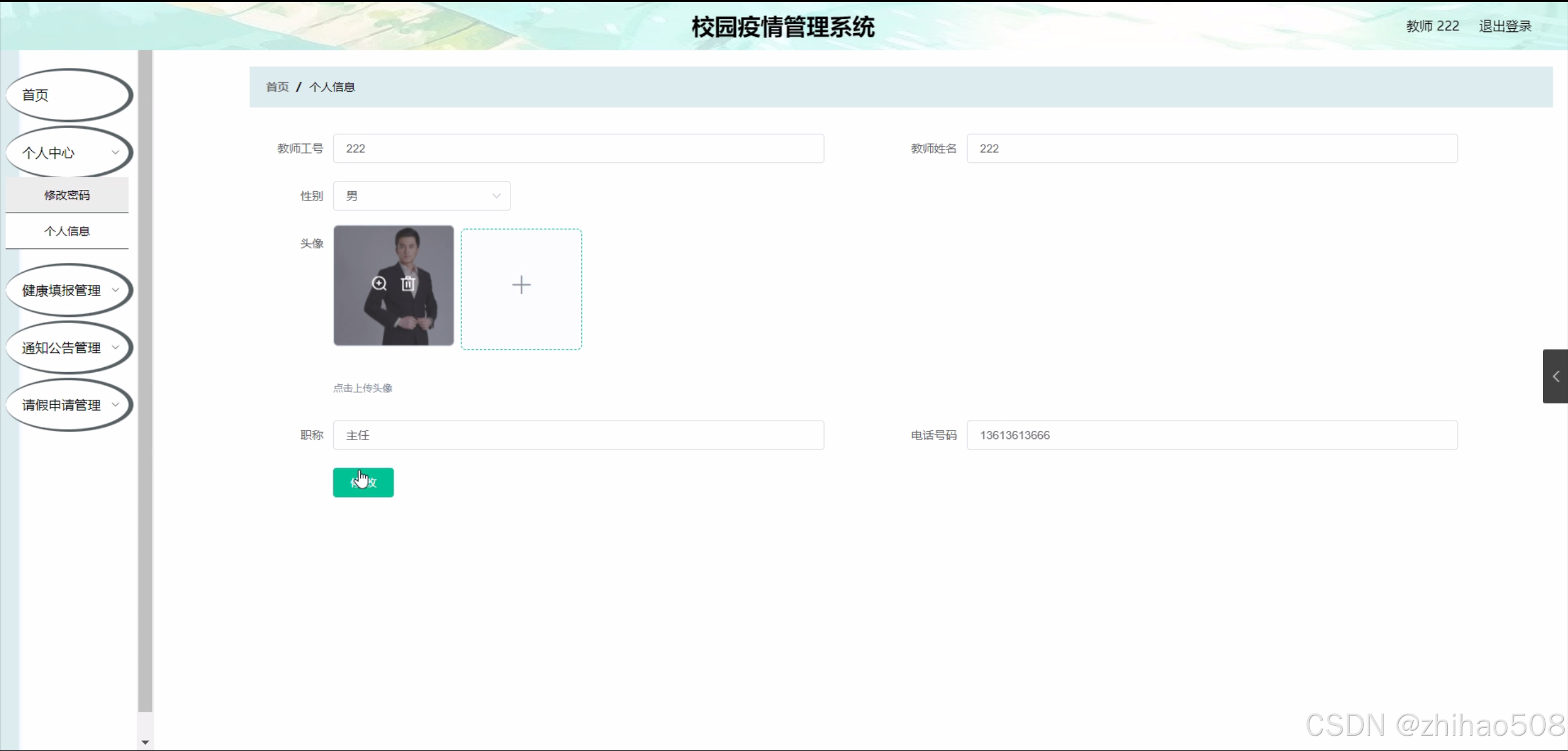Click the zoom preview icon on avatar
1568x751 pixels.
379,283
